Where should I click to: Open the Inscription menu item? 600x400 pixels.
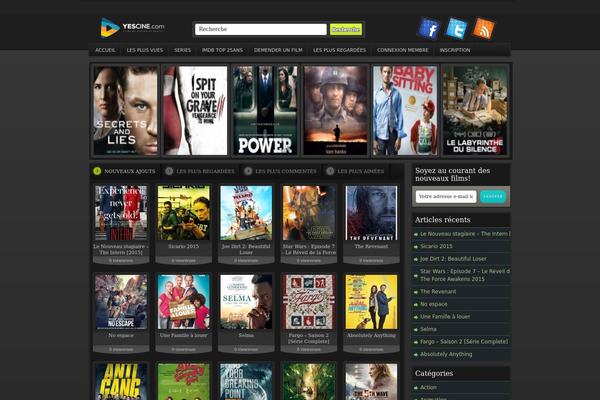click(x=455, y=50)
